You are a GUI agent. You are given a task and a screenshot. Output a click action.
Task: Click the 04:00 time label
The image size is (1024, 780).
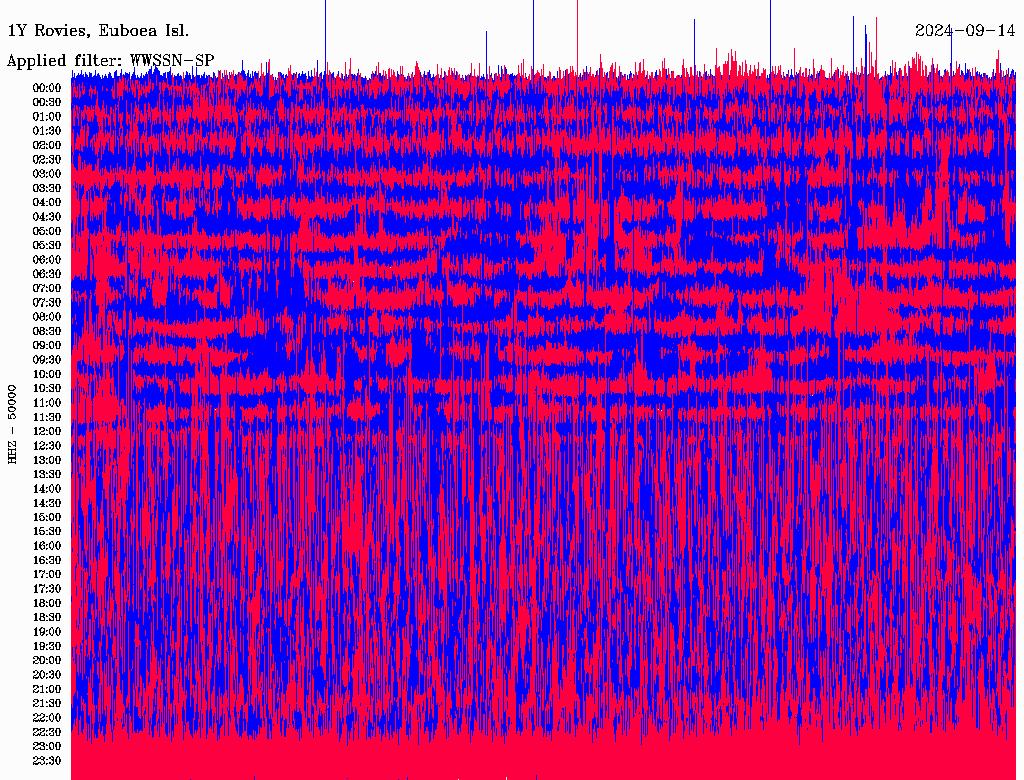[x=47, y=202]
